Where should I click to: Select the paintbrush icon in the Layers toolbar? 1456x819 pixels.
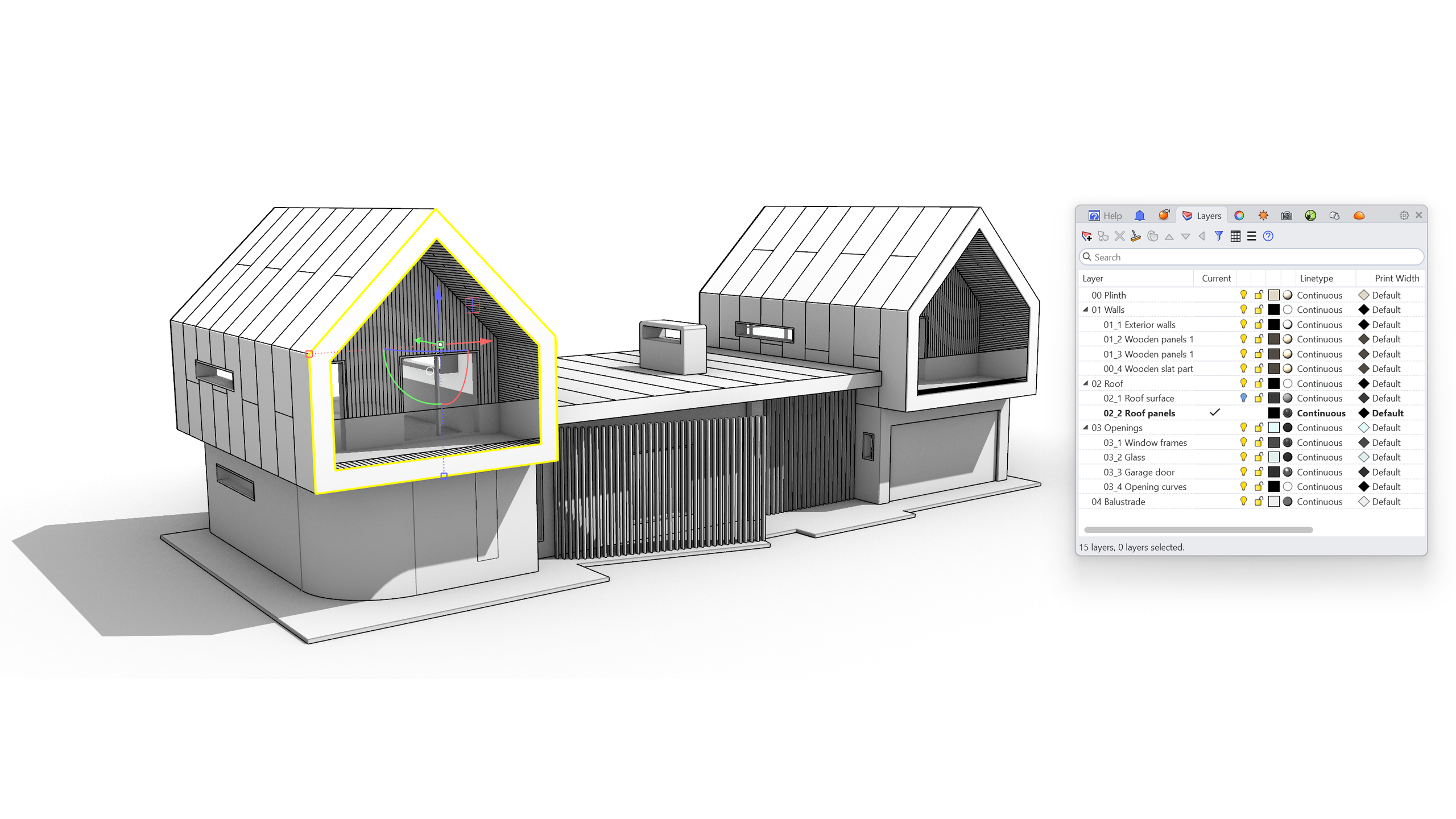click(1136, 236)
